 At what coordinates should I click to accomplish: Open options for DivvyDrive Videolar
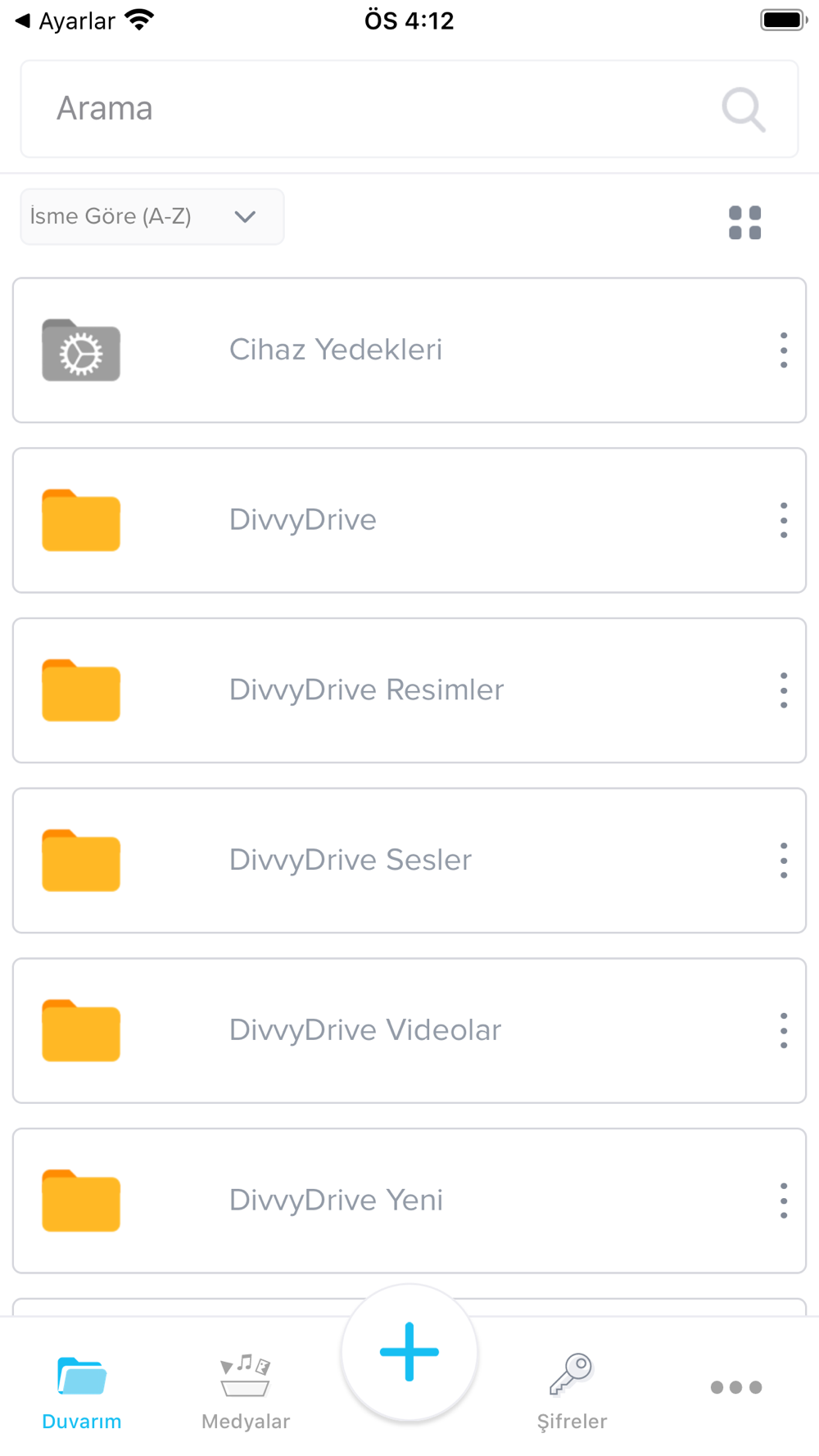click(784, 1031)
